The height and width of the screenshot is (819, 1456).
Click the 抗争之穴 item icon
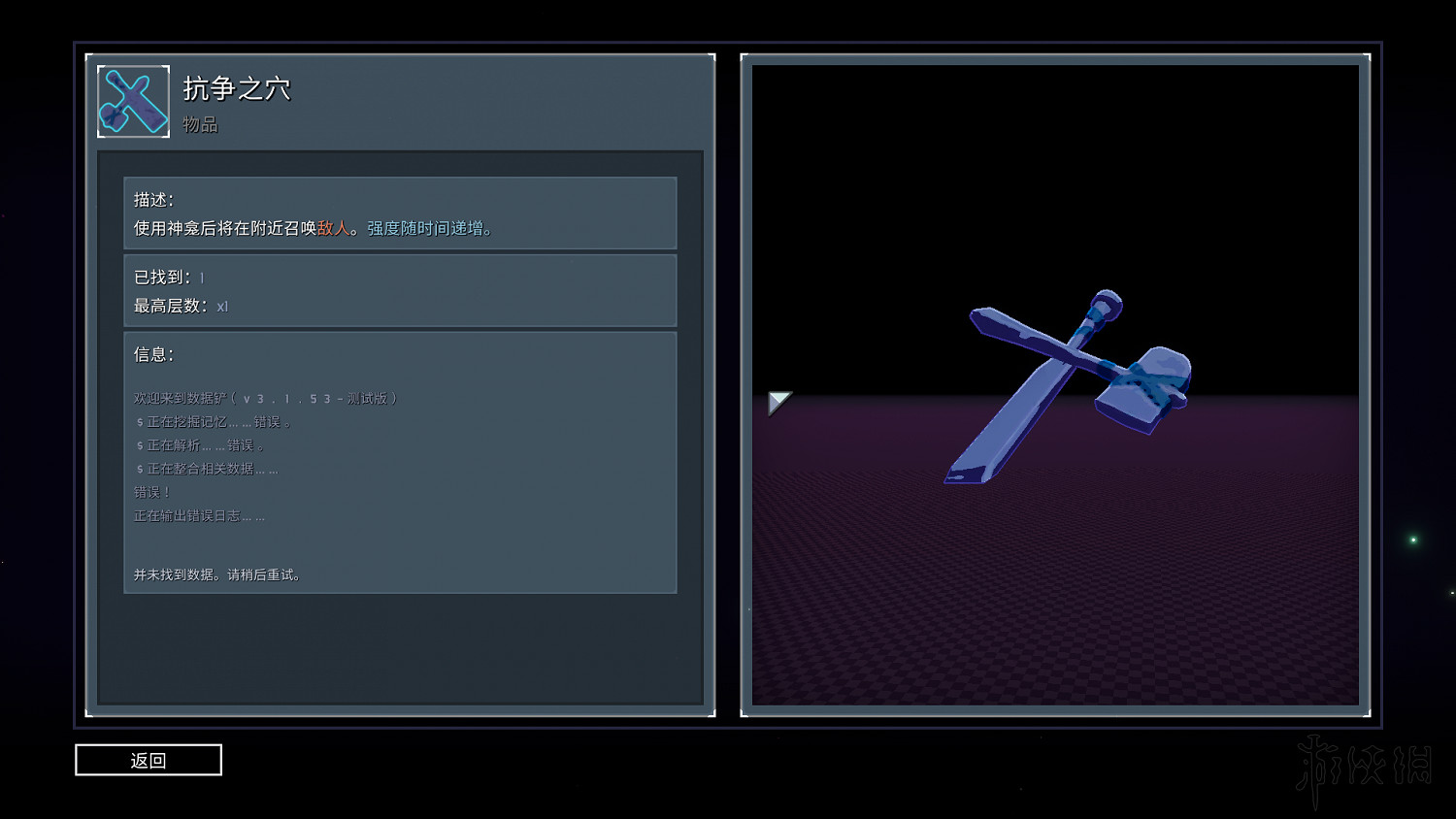[134, 102]
